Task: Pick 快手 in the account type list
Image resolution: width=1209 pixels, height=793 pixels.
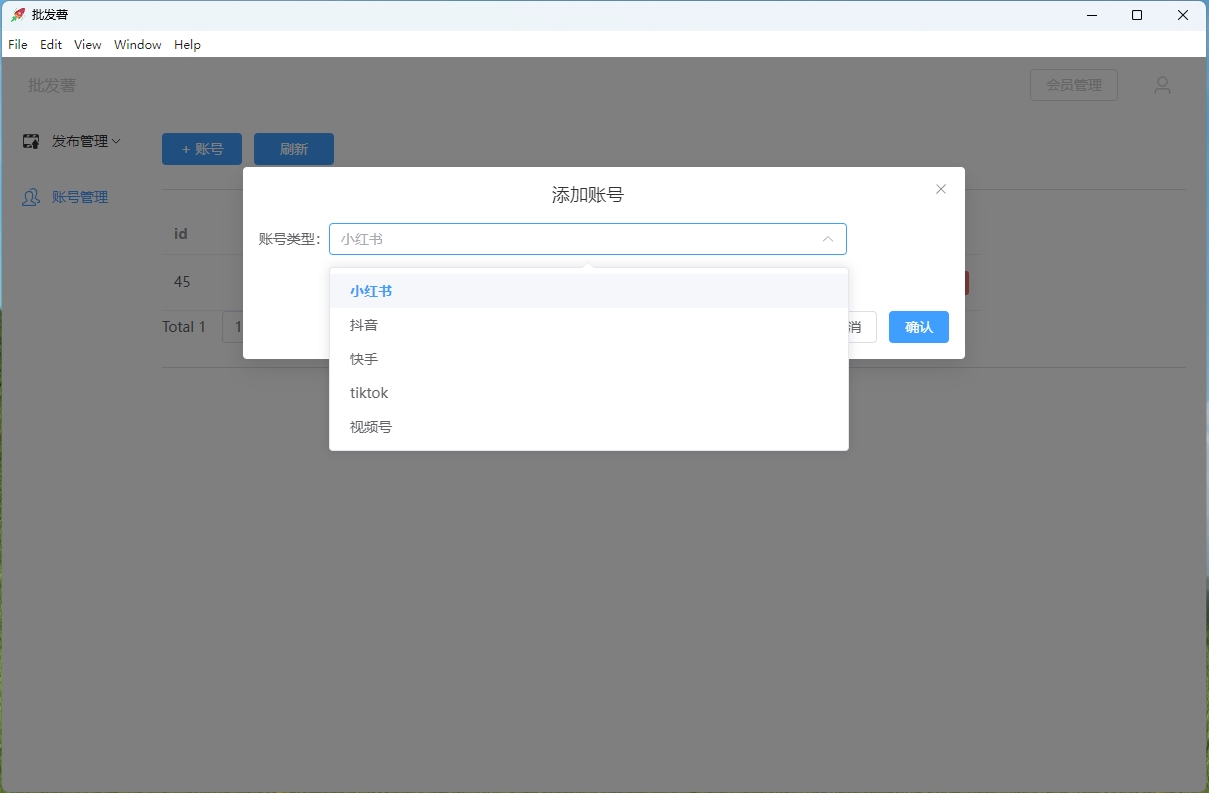Action: [589, 359]
